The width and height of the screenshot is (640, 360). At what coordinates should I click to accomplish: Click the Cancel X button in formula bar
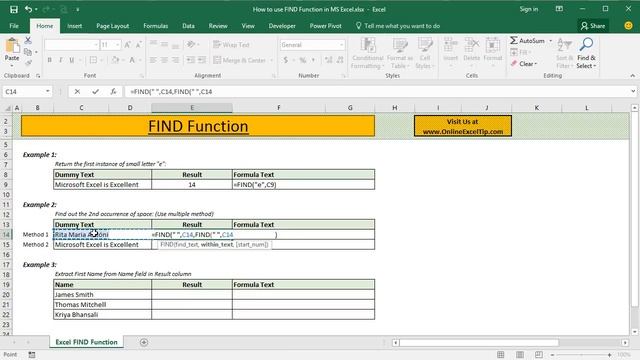(77, 92)
